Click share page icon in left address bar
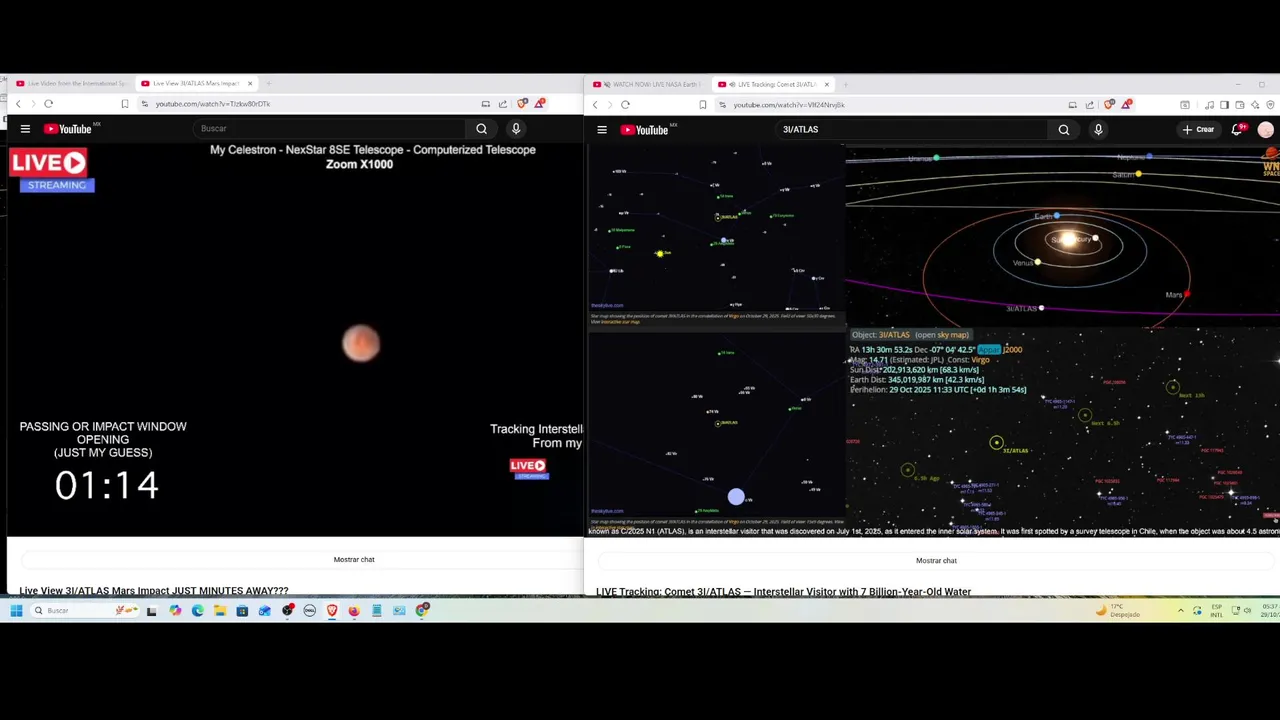This screenshot has width=1280, height=720. 503,104
